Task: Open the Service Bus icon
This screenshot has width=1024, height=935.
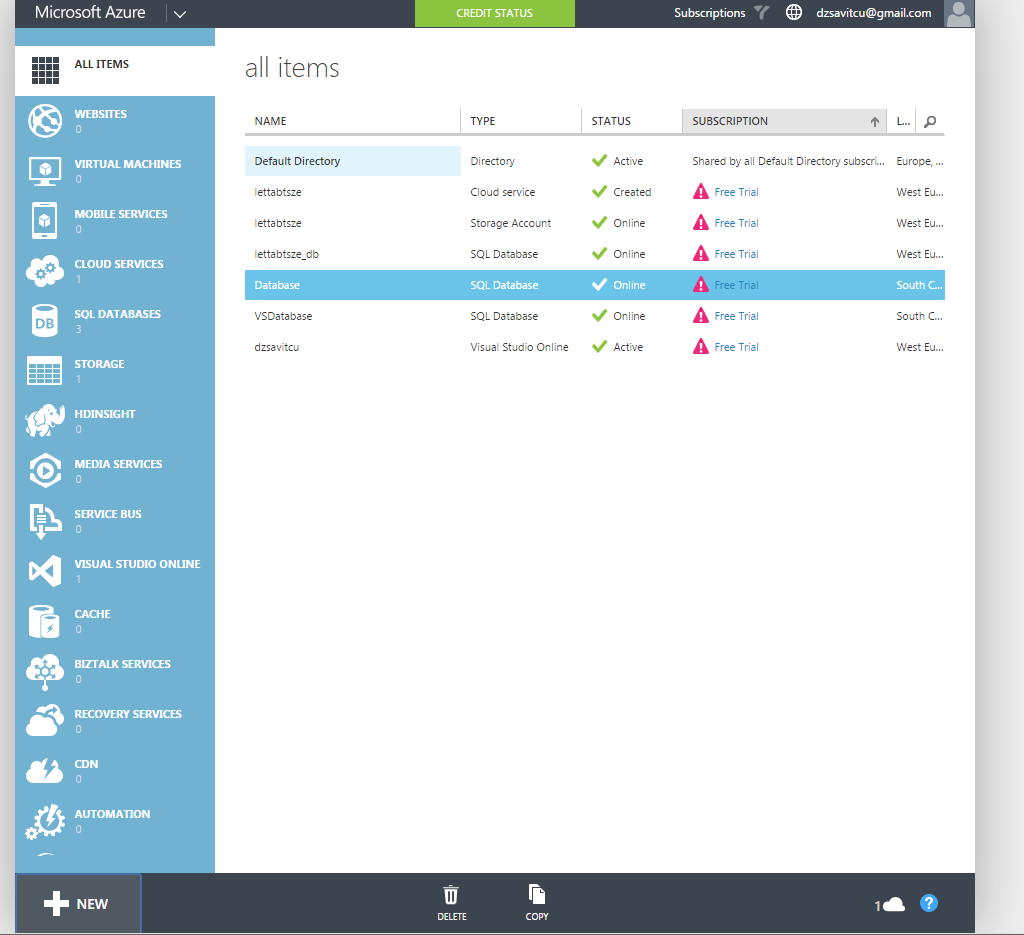Action: pos(44,521)
